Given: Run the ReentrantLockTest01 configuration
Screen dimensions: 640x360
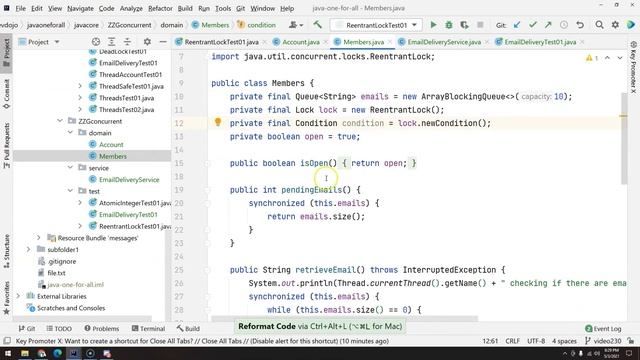Looking at the screenshot, I should (433, 25).
